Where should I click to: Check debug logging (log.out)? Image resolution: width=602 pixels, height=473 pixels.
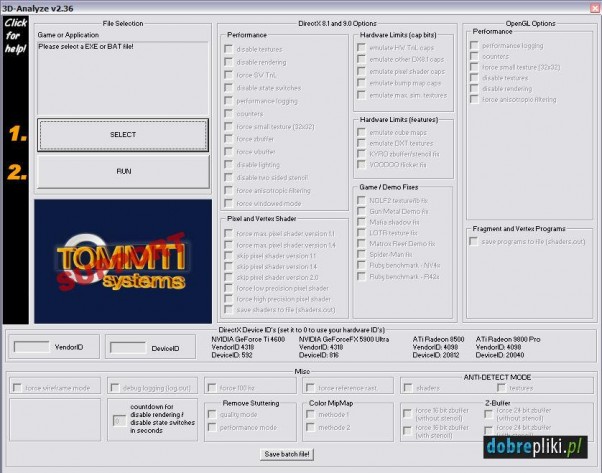[x=115, y=388]
